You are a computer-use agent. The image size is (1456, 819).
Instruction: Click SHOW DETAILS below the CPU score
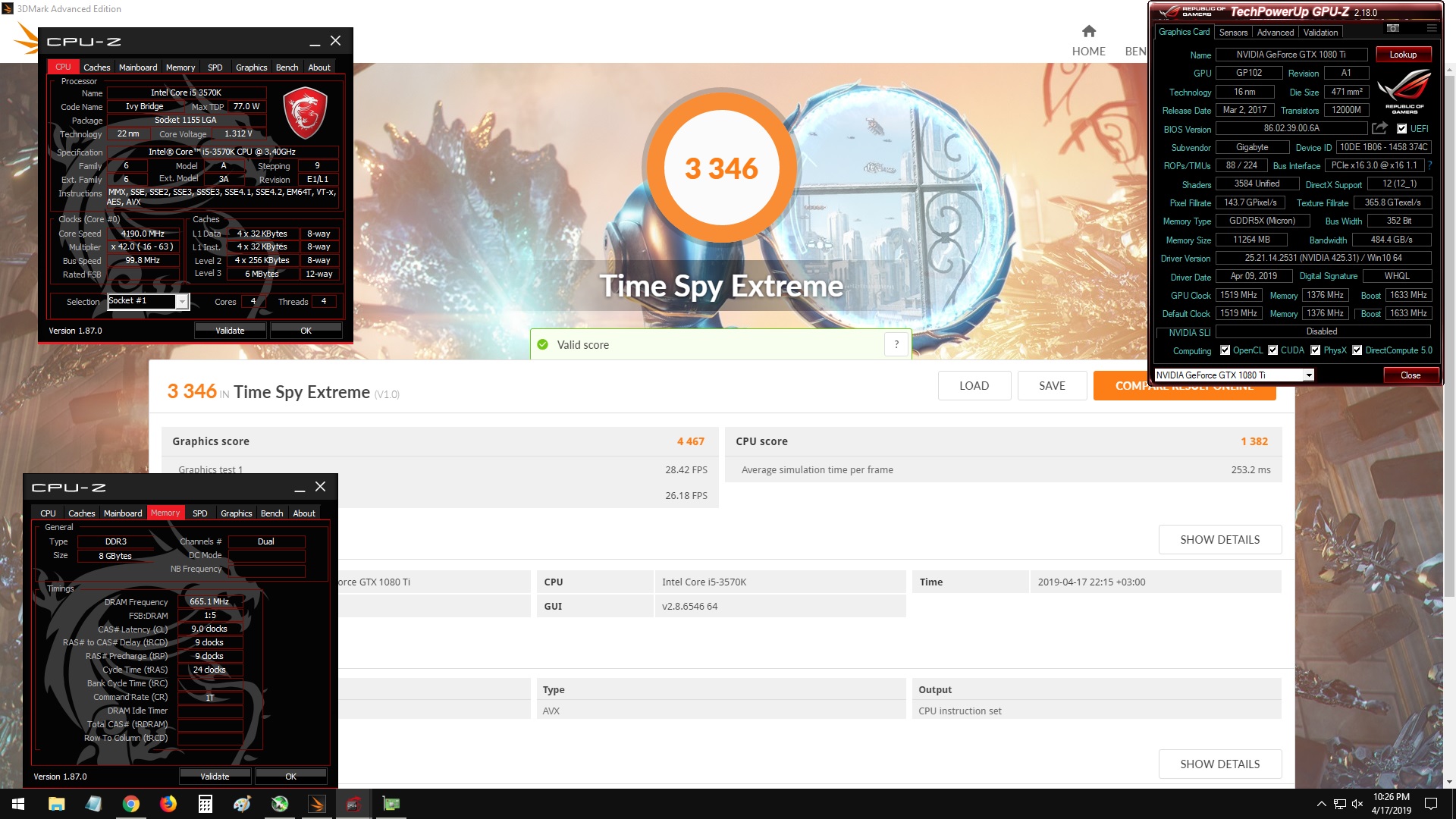[1219, 540]
